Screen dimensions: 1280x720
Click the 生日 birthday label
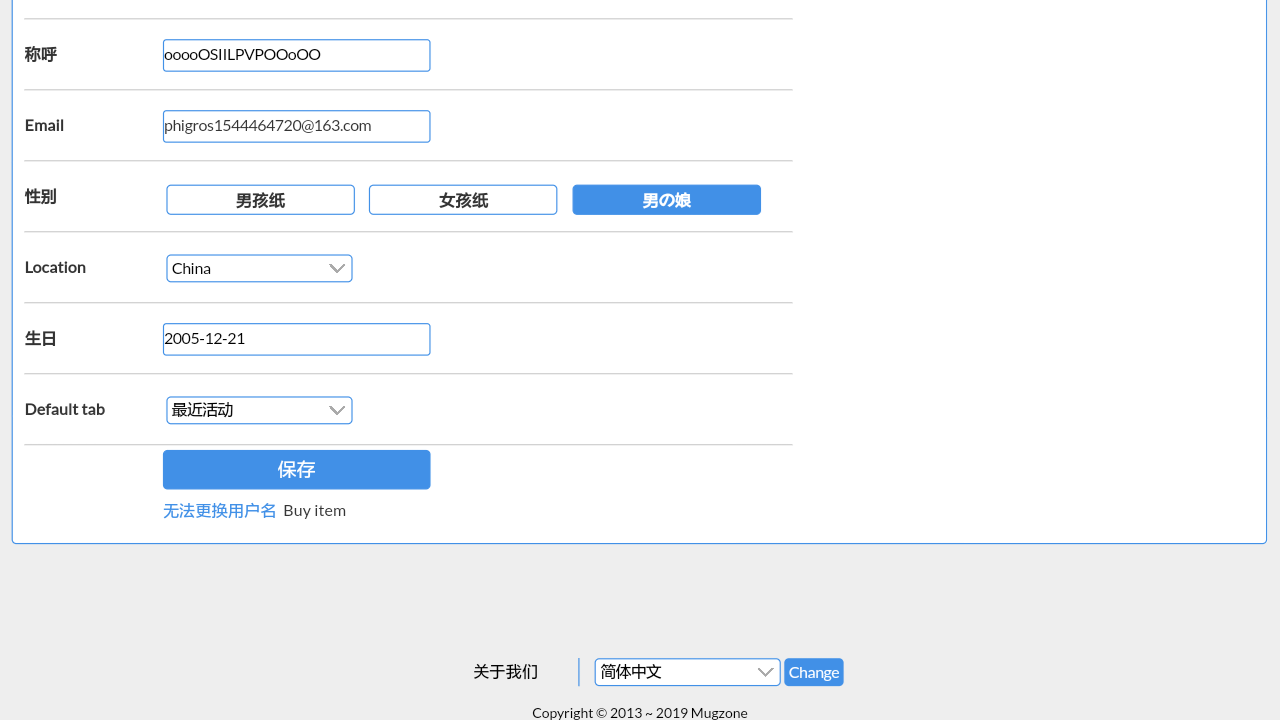click(x=41, y=338)
